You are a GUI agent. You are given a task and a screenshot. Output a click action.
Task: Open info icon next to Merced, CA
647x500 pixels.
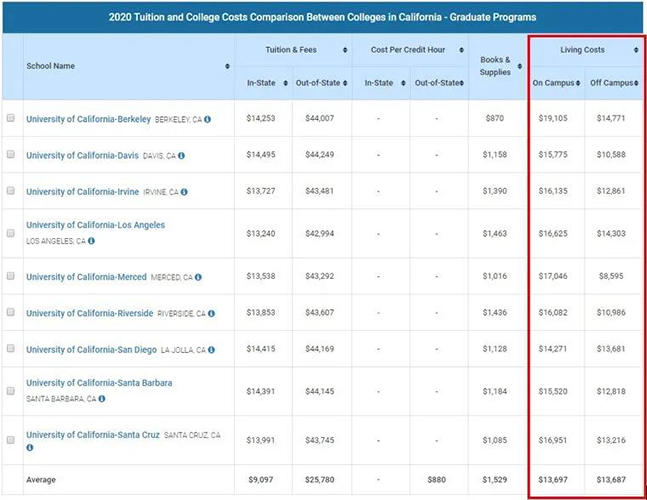coord(198,277)
